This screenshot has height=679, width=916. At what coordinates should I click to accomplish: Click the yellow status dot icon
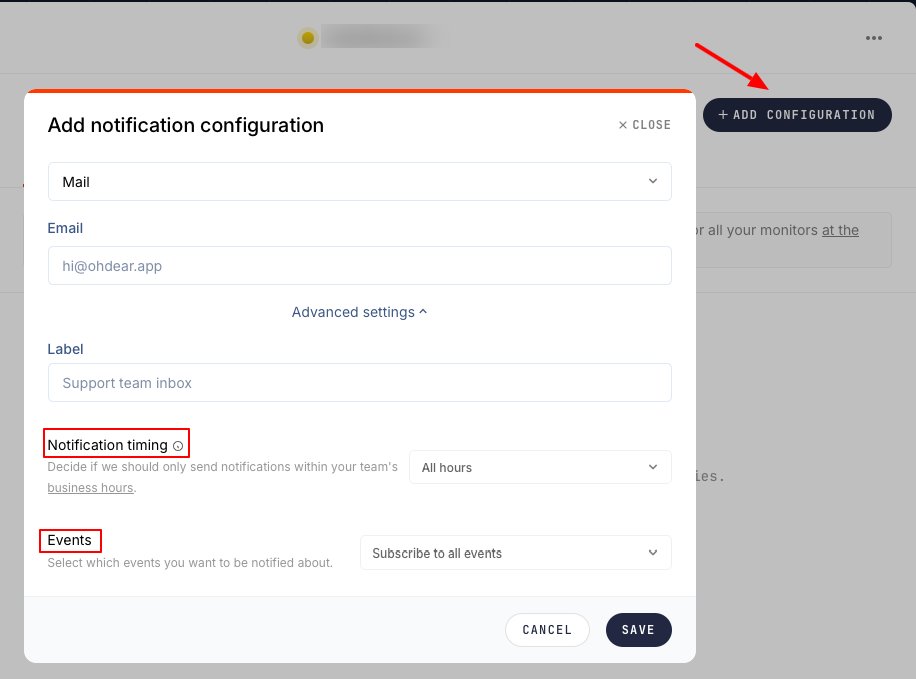tap(308, 38)
